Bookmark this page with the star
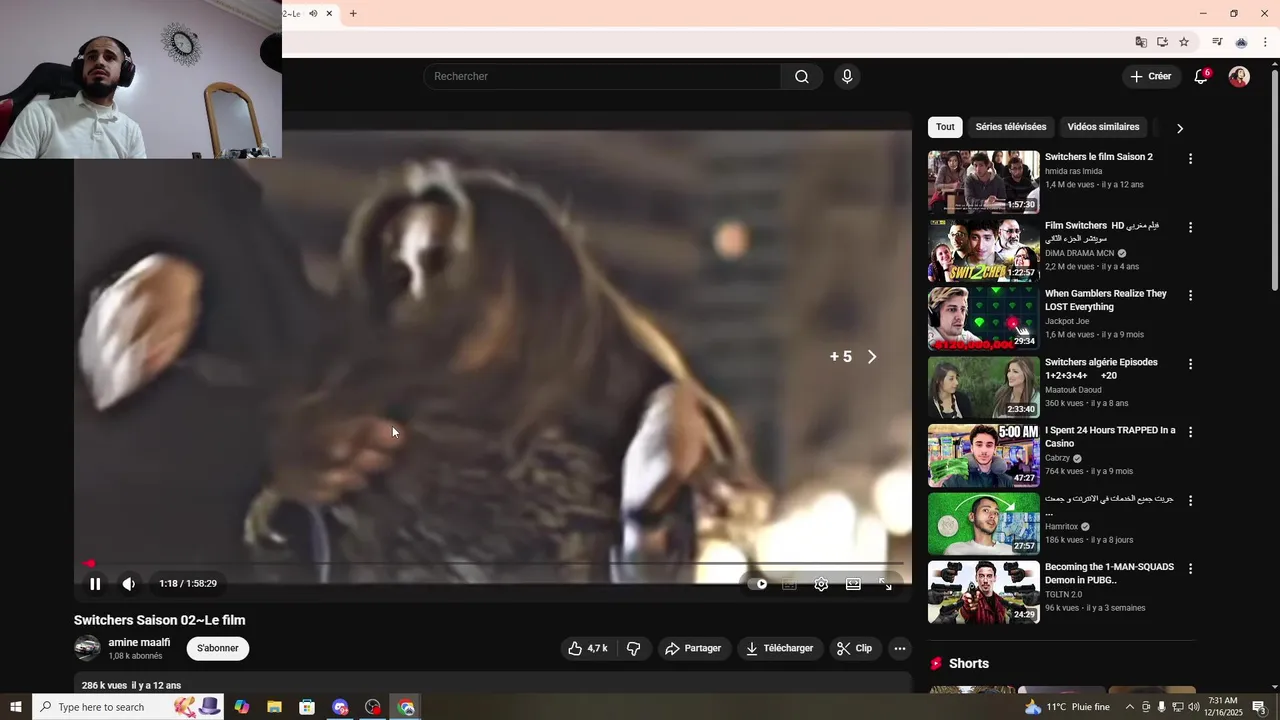1280x720 pixels. (x=1184, y=42)
